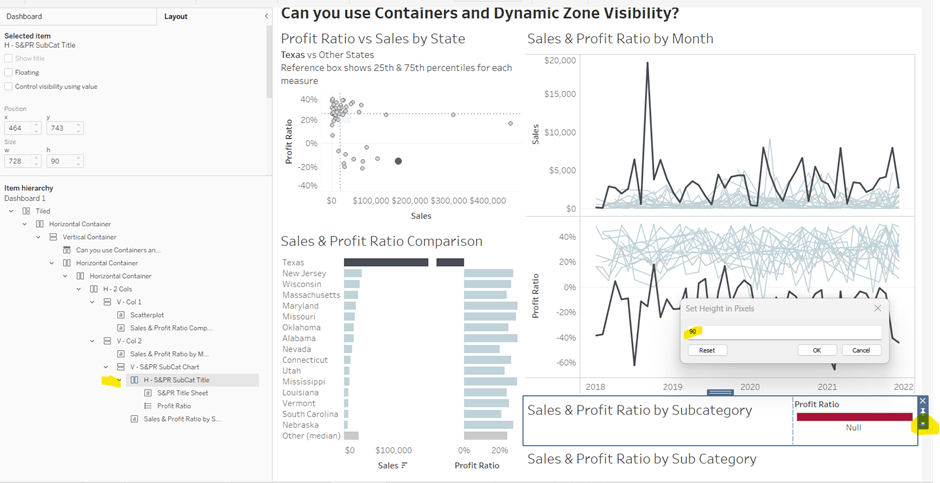
Task: Click Reset in Set Height dialog
Action: coord(706,350)
